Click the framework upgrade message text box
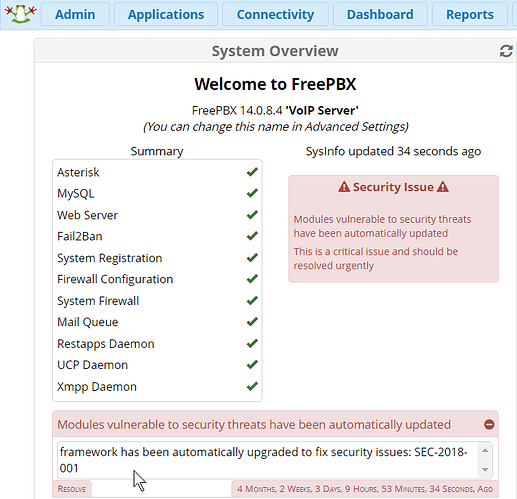The width and height of the screenshot is (517, 499). [269, 460]
